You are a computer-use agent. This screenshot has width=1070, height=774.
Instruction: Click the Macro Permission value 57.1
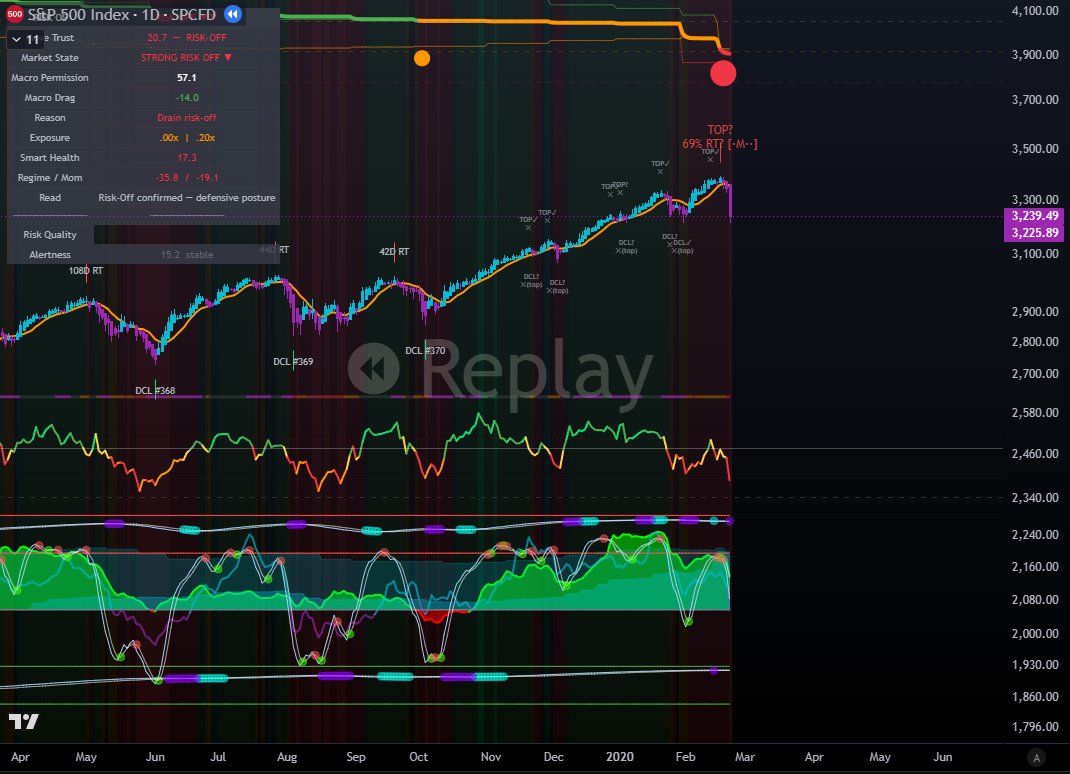186,78
